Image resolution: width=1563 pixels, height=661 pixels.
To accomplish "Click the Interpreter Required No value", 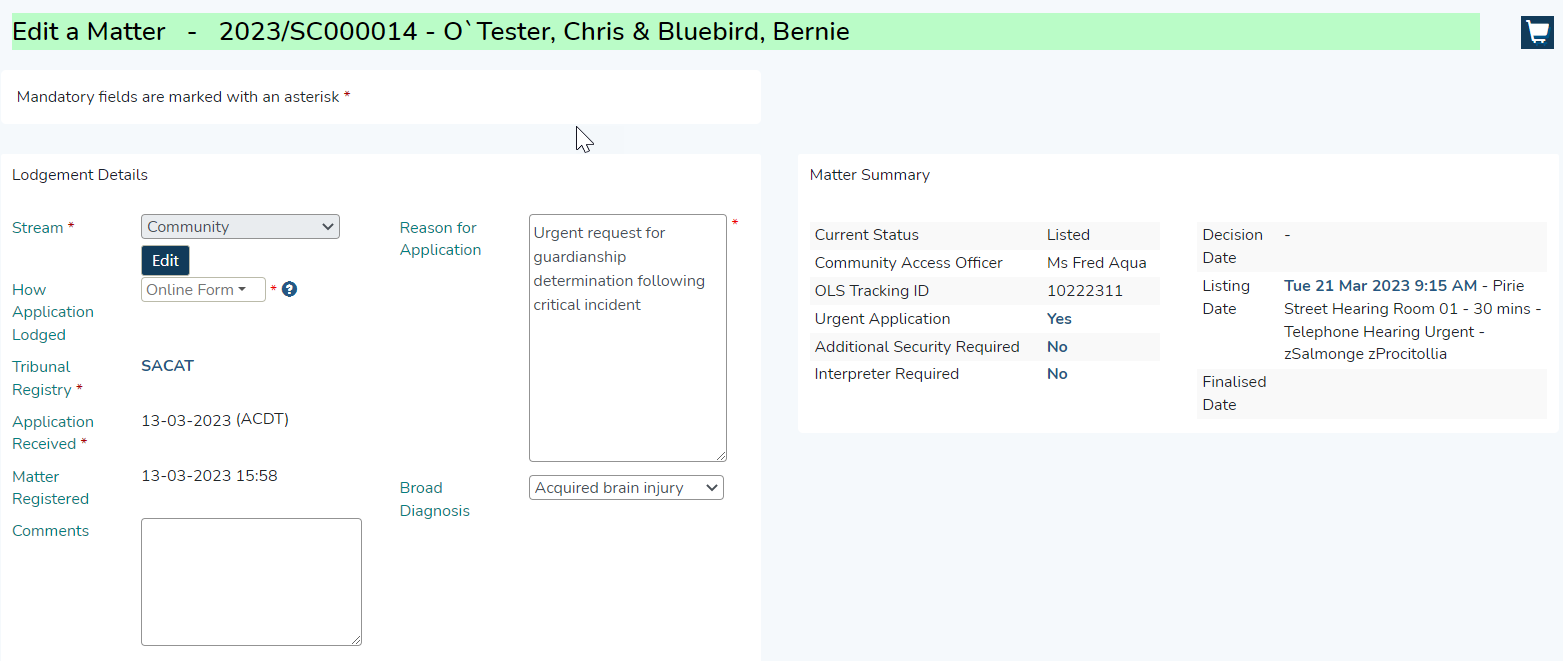I will (1057, 374).
